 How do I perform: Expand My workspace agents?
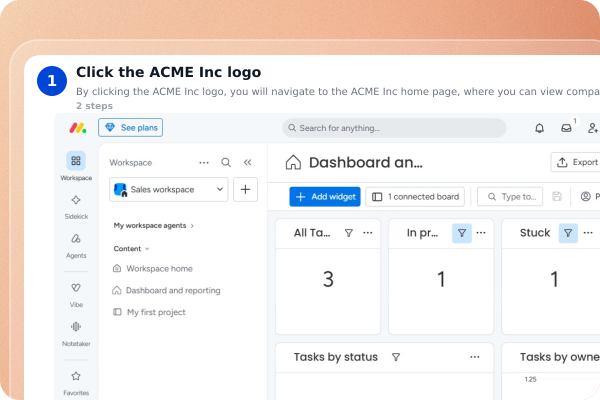(x=153, y=225)
